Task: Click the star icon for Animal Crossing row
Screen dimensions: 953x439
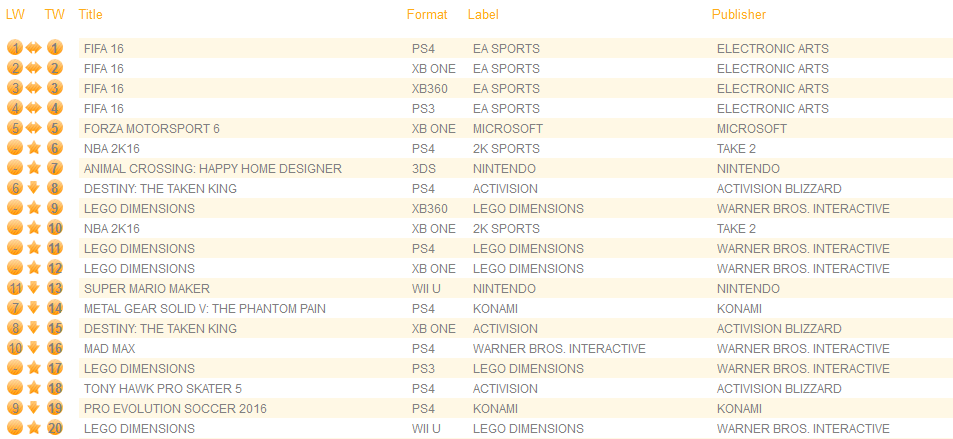Action: click(34, 168)
